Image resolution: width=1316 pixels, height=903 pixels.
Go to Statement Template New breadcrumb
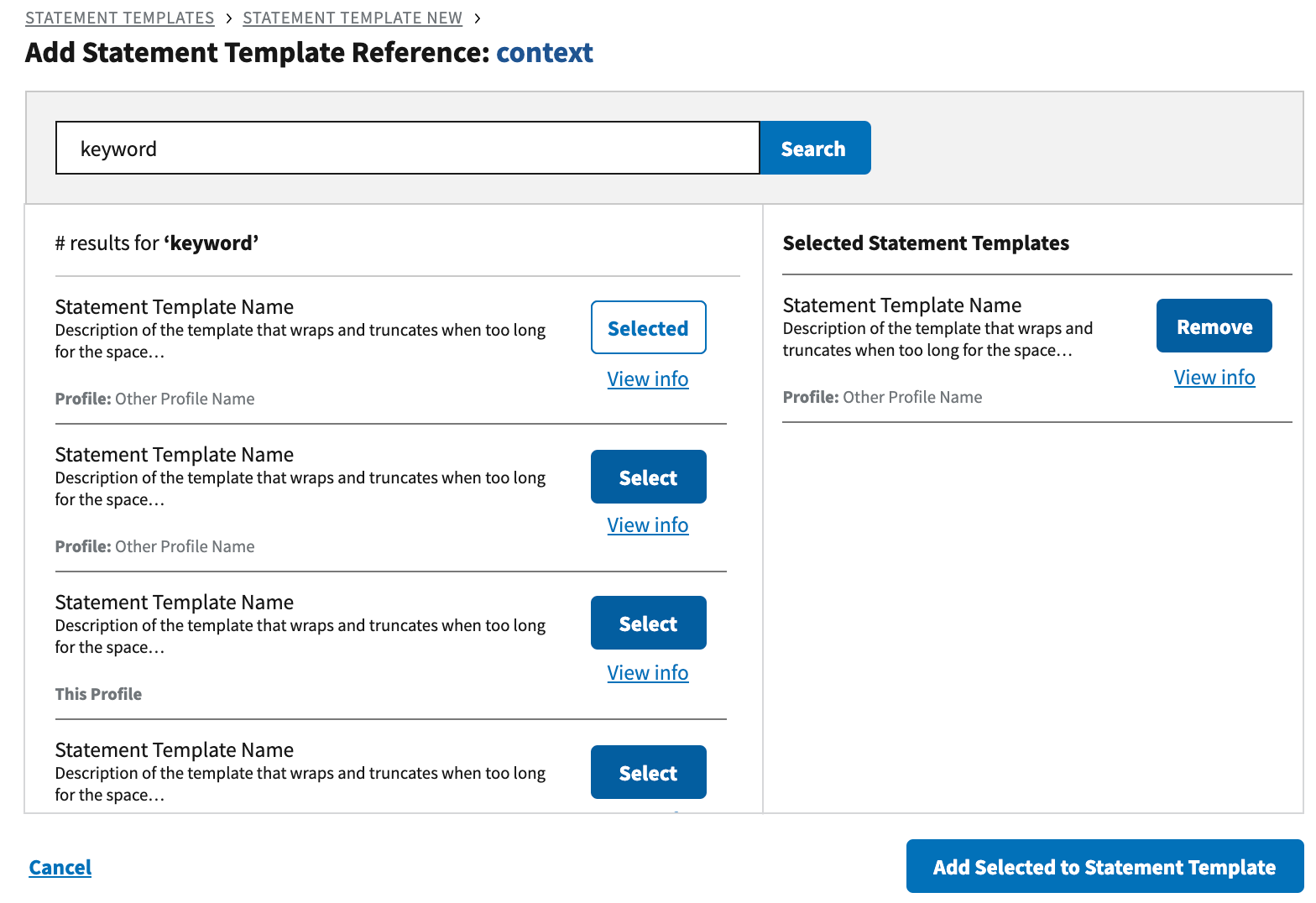pos(352,18)
